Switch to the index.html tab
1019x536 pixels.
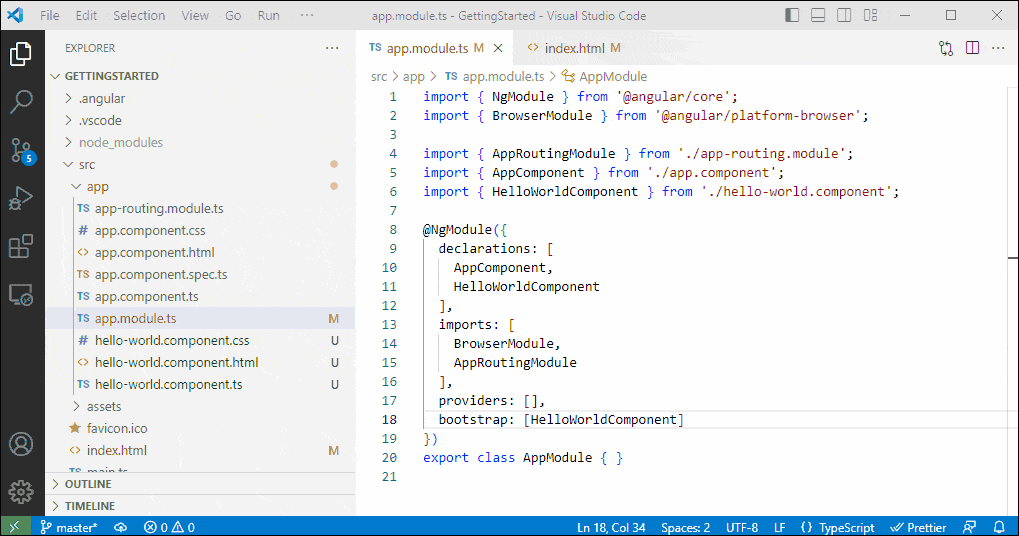tap(575, 48)
